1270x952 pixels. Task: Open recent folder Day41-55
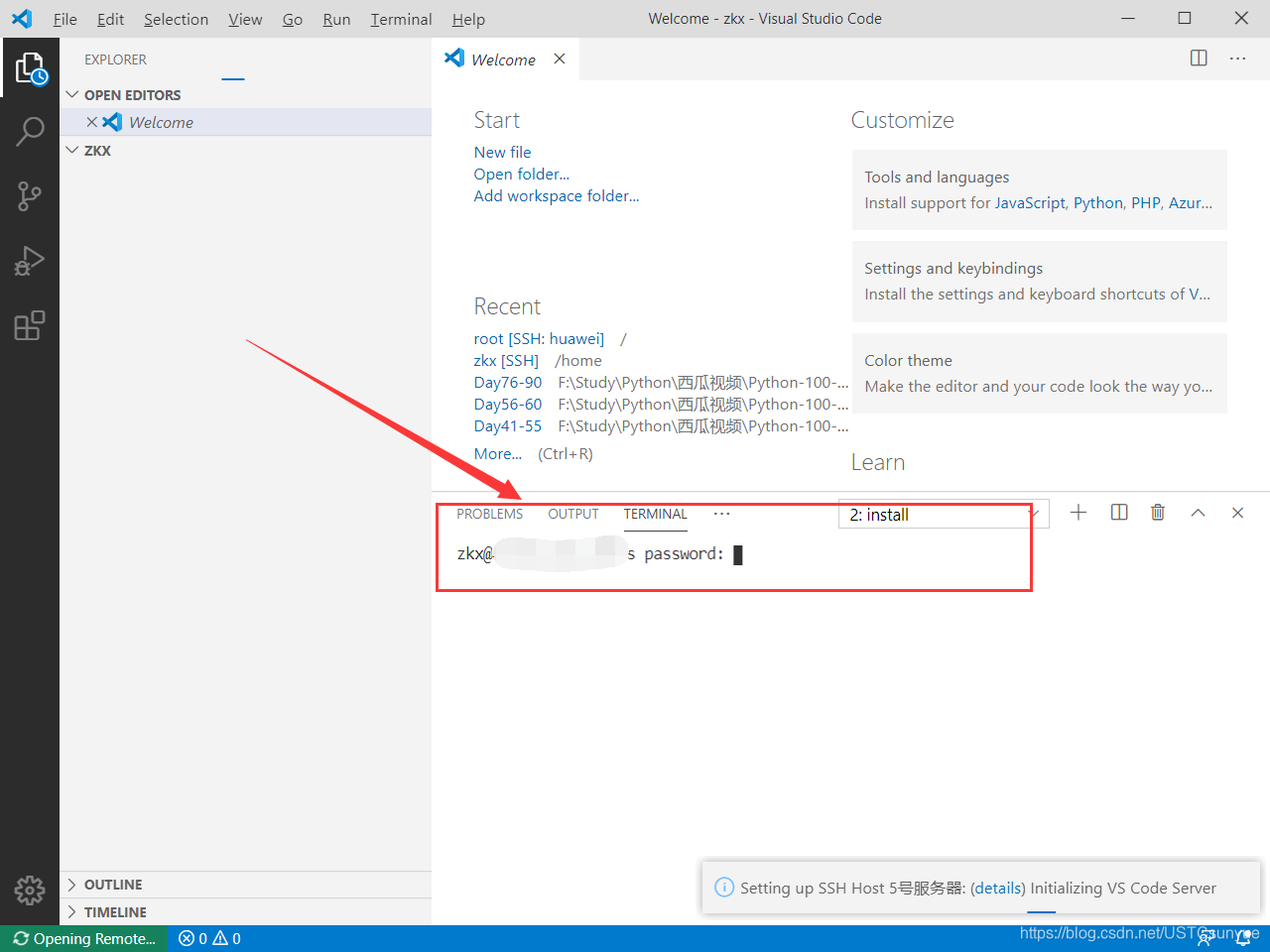(x=508, y=425)
